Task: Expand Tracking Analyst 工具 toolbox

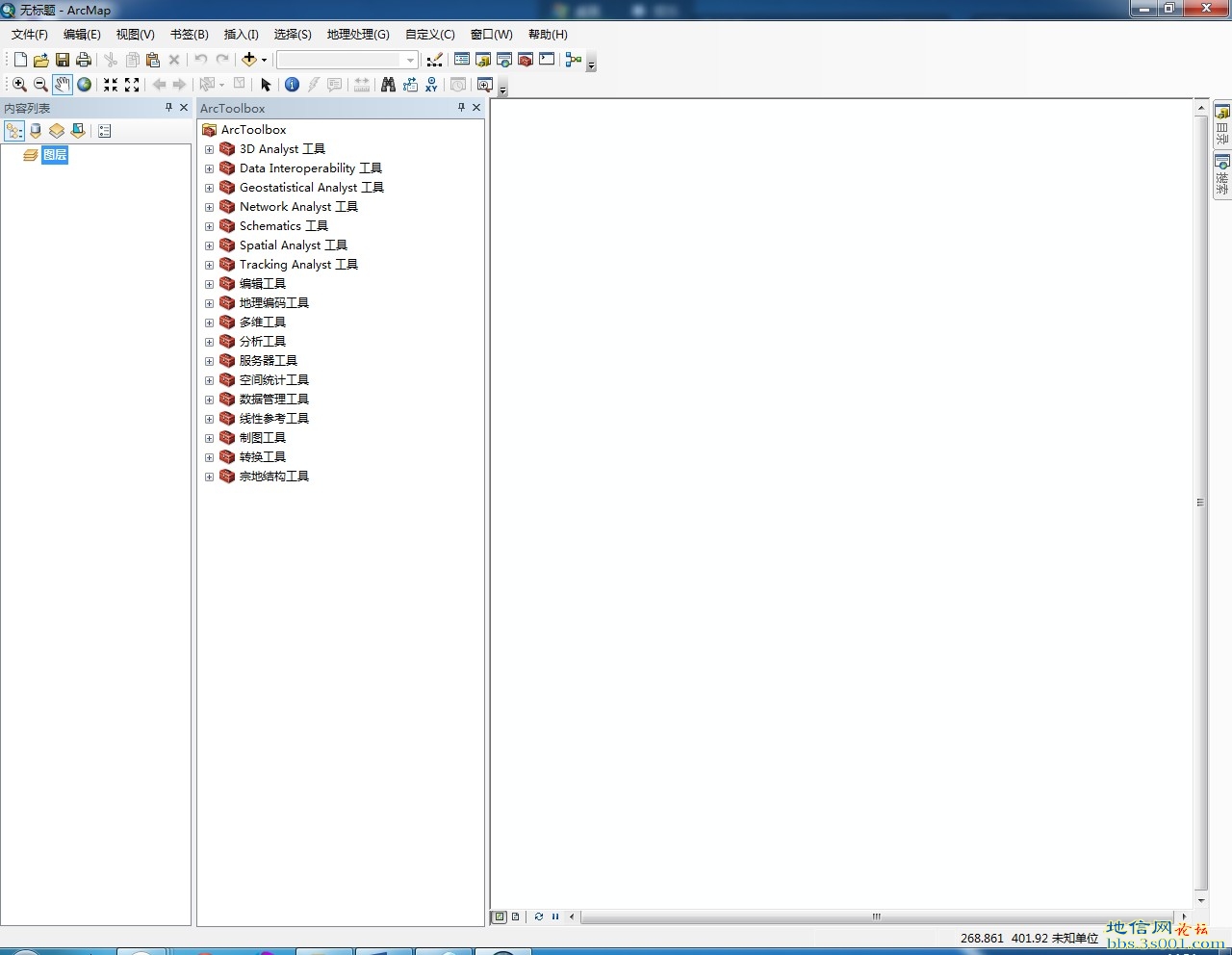Action: (209, 265)
